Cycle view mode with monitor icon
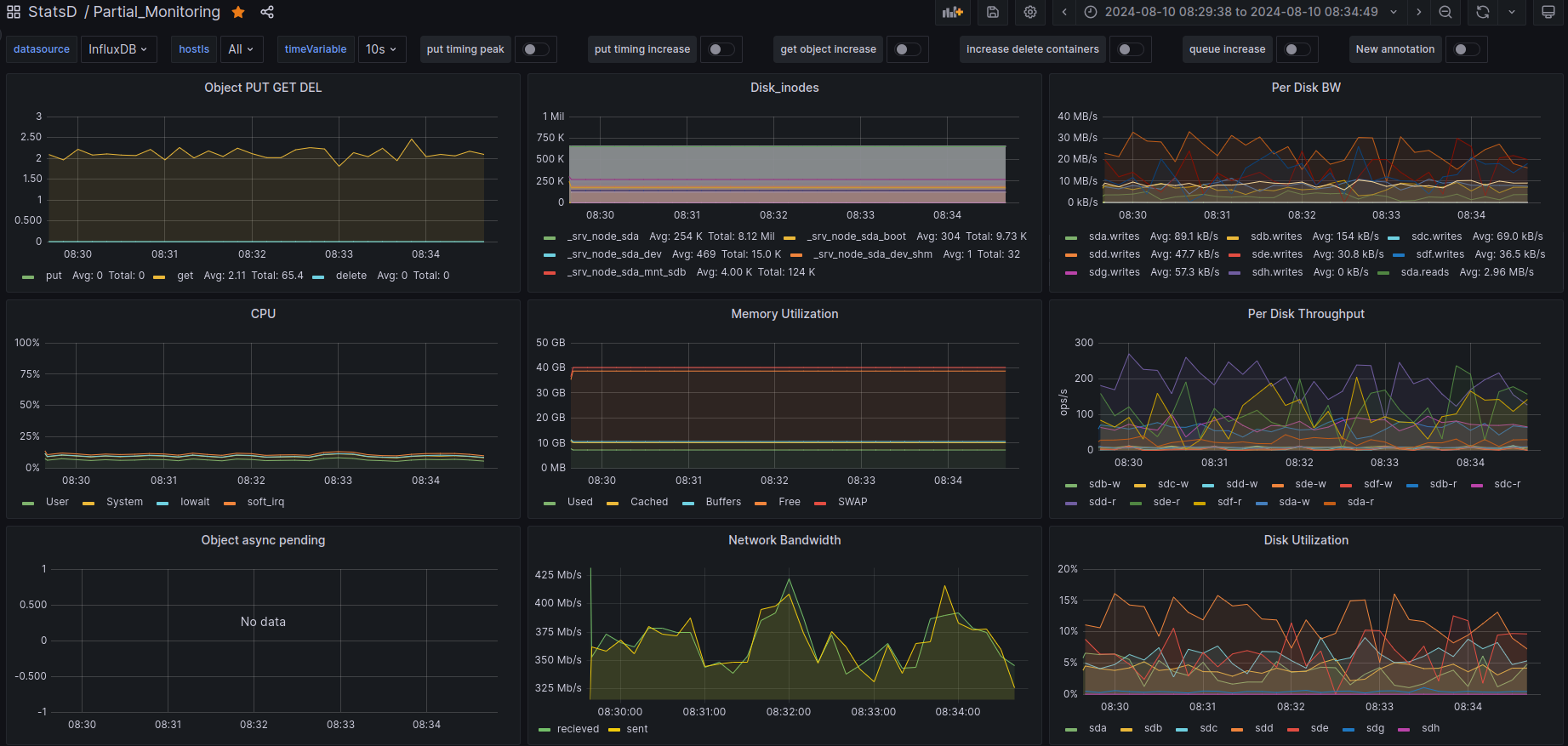 (x=1548, y=12)
